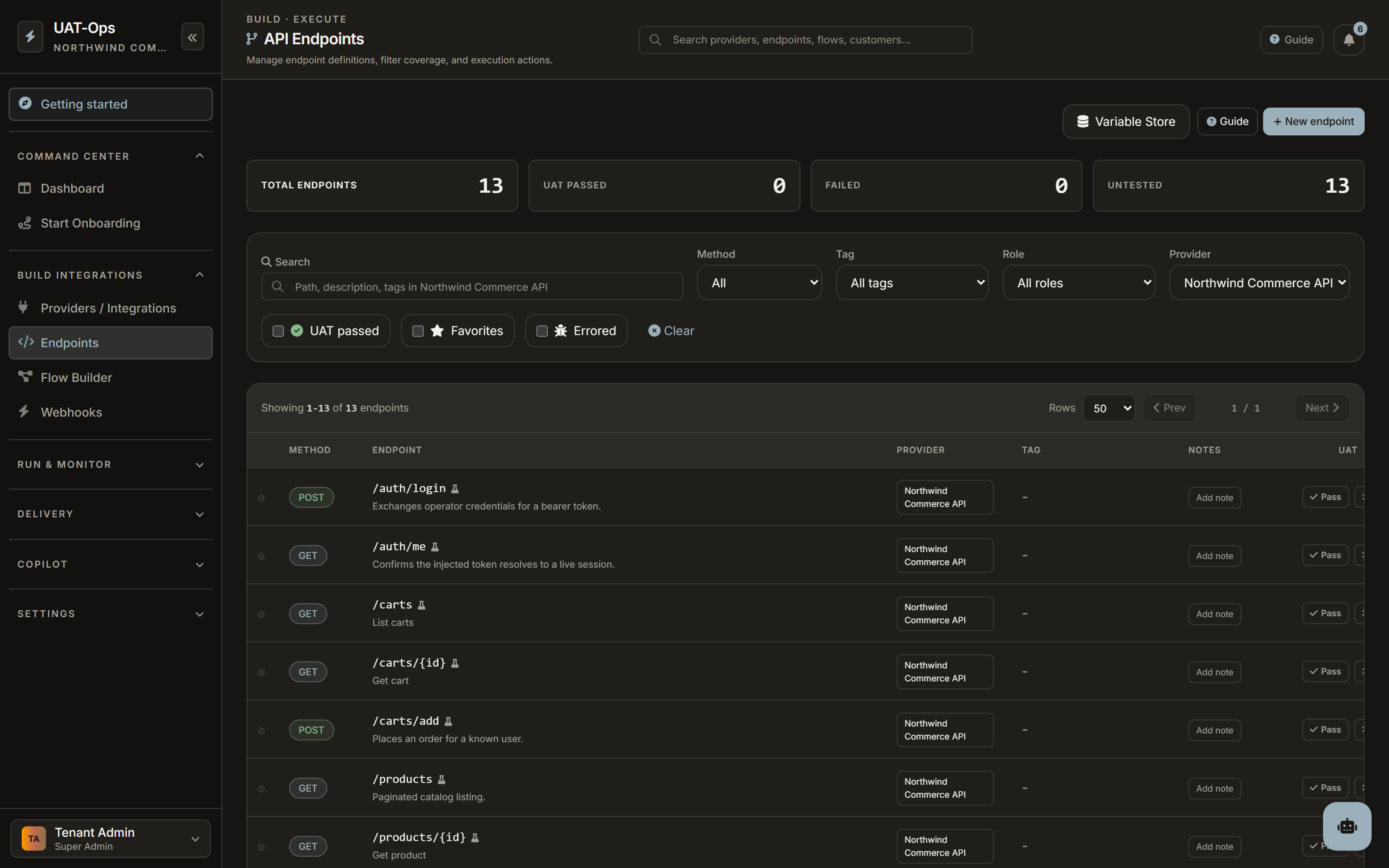Screen dimensions: 1389x868
Task: Click the status dot on /auth/login row
Action: (261, 498)
